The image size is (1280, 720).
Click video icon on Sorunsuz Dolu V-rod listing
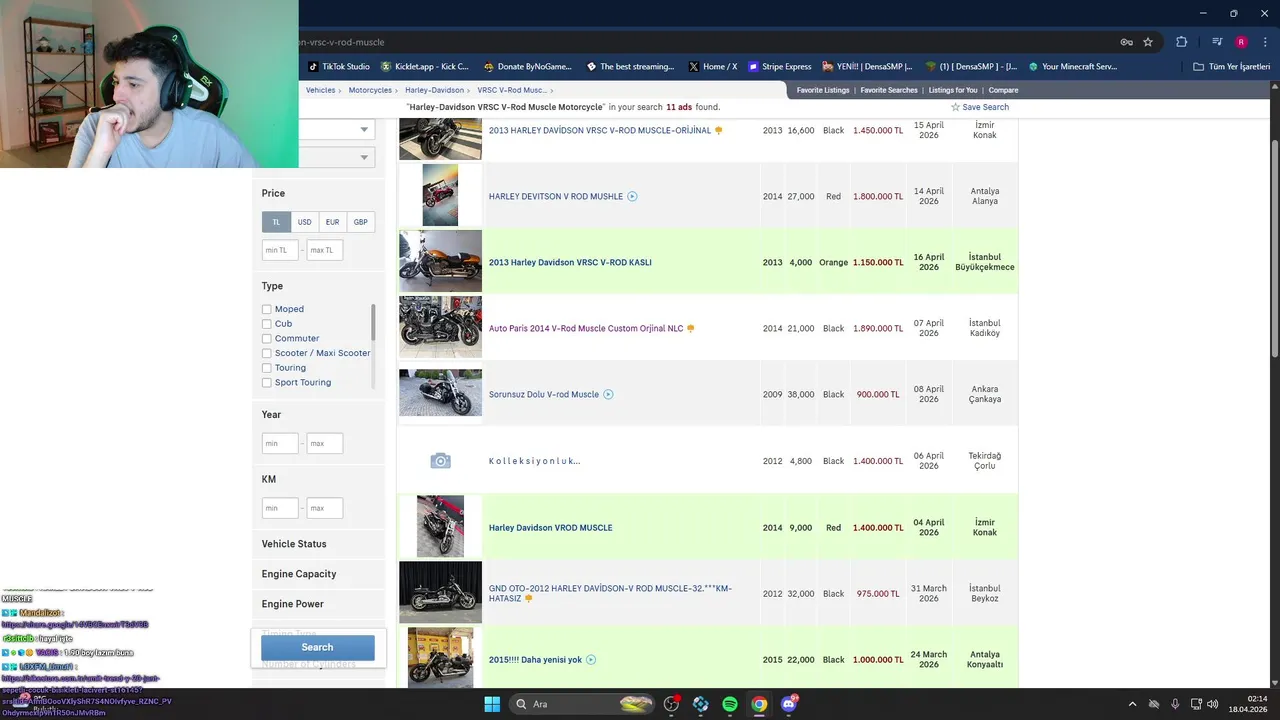(x=608, y=394)
